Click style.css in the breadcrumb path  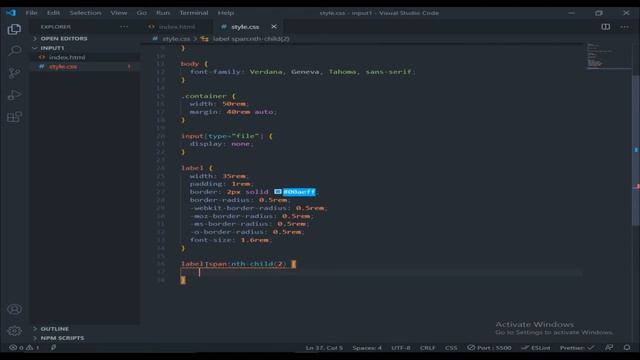pos(176,39)
